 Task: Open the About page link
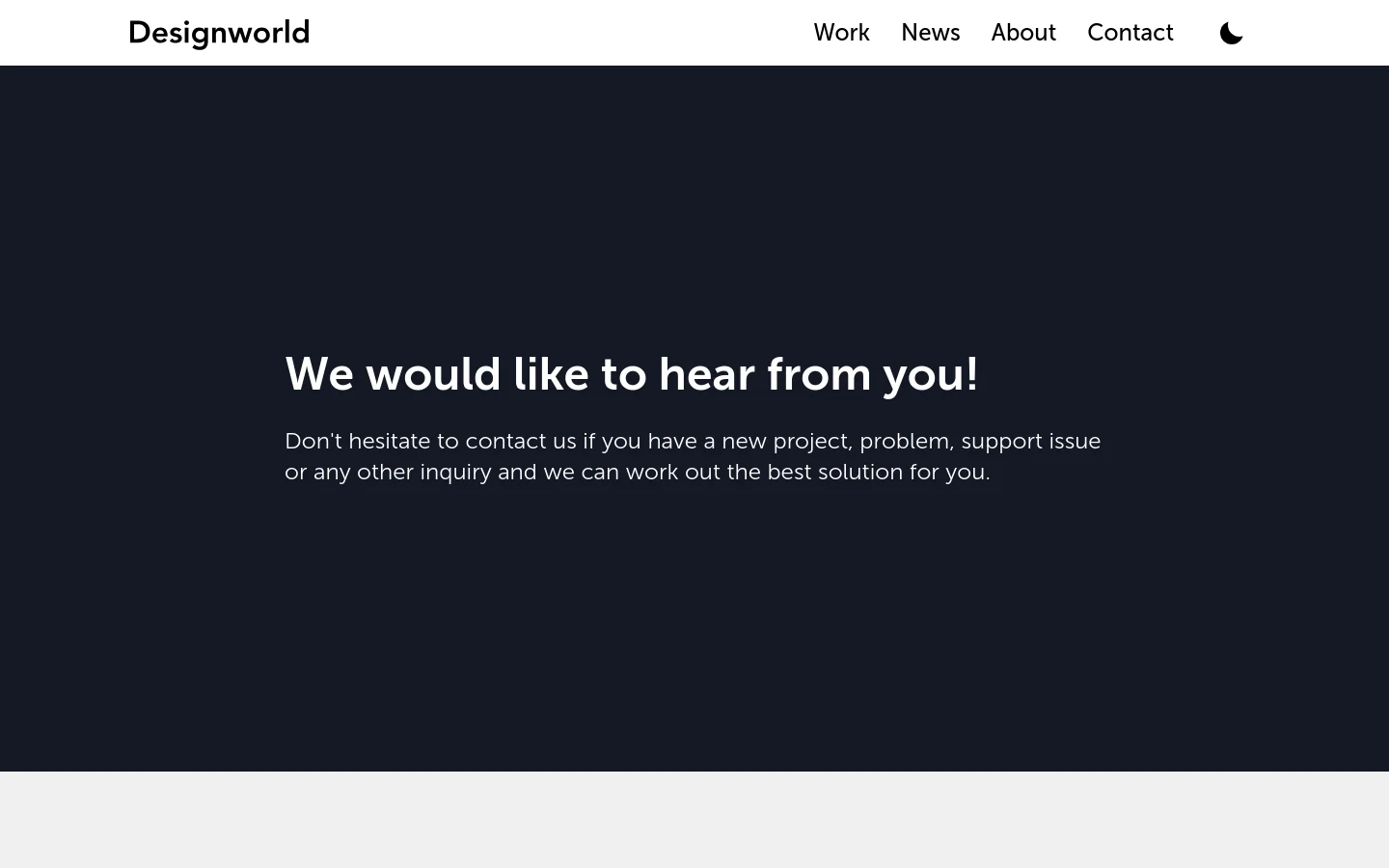pyautogui.click(x=1023, y=33)
